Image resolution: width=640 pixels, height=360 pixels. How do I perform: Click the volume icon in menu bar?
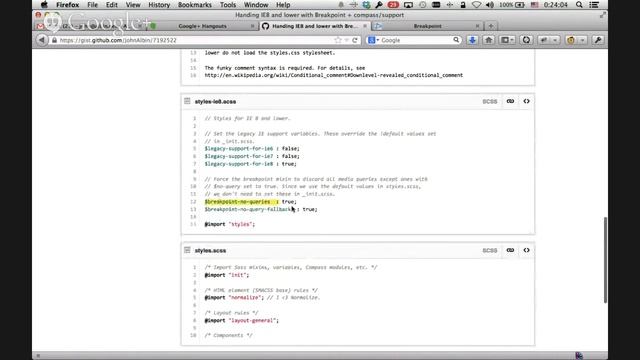pyautogui.click(x=490, y=5)
